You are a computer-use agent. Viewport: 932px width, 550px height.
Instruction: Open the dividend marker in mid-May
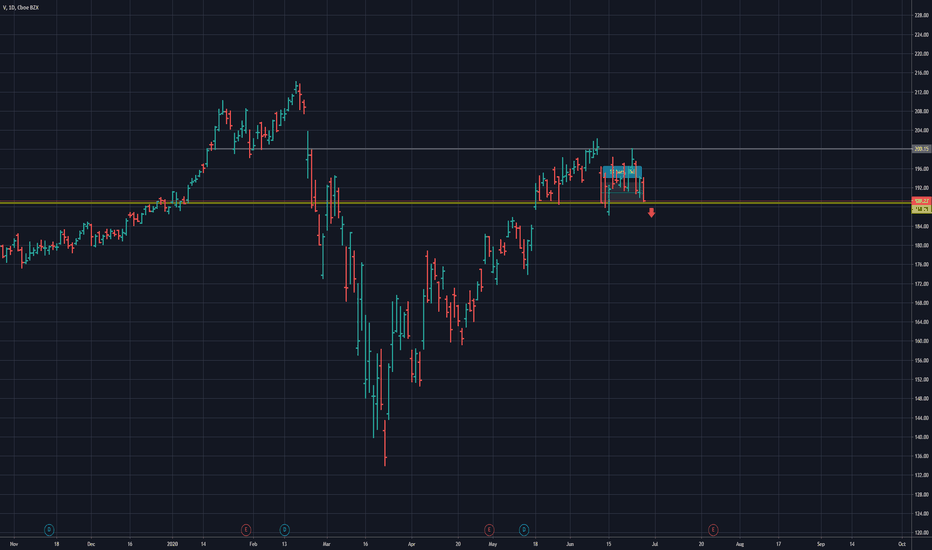[524, 529]
